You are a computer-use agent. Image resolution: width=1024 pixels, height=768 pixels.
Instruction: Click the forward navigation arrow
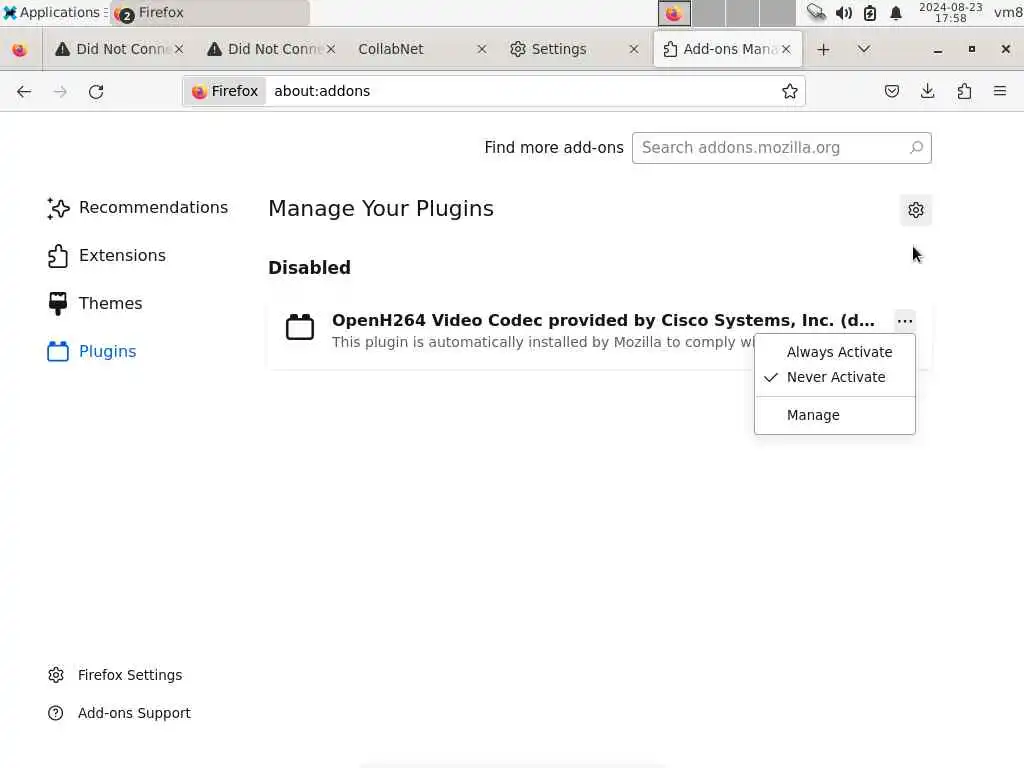tap(60, 91)
